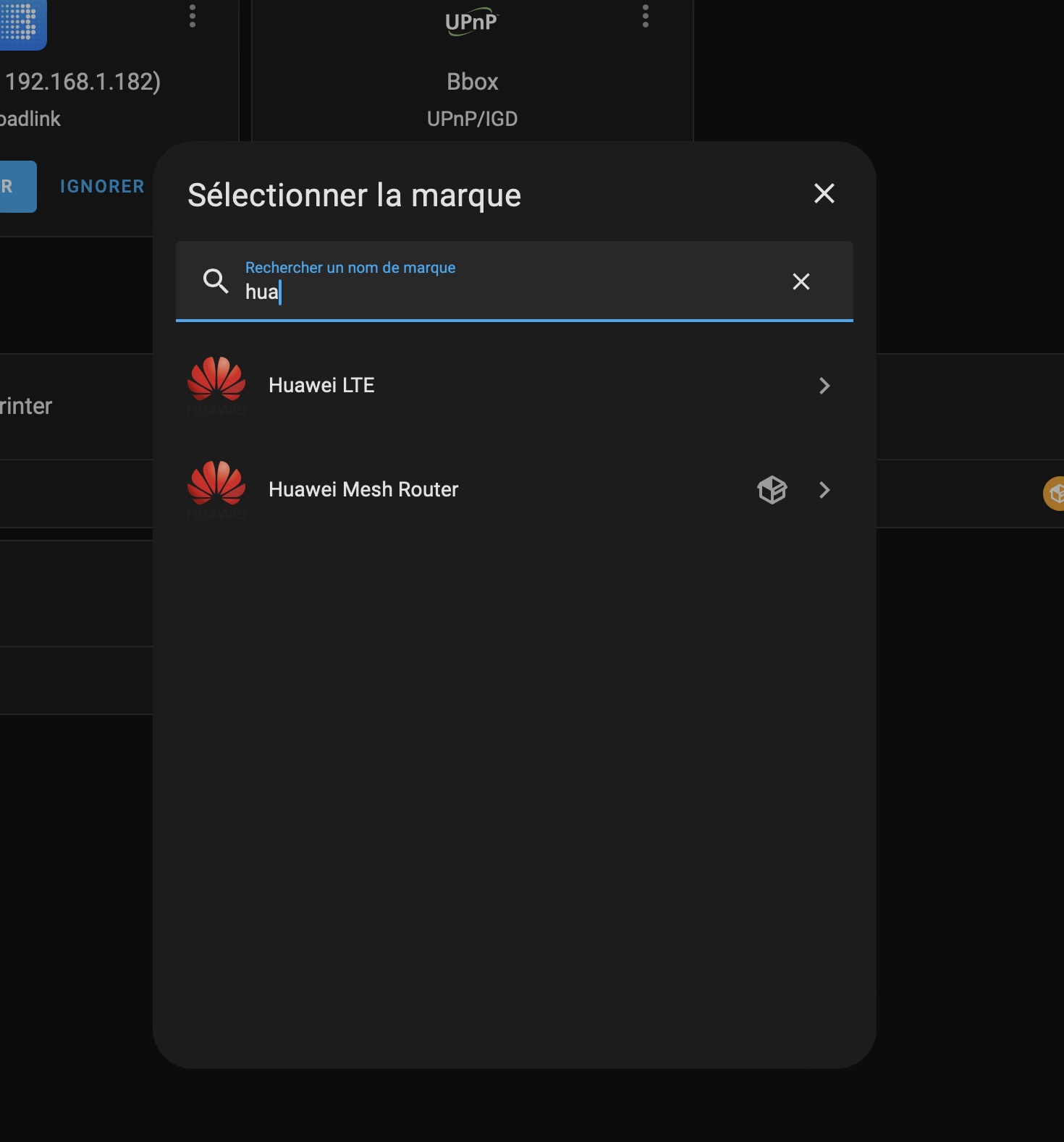Viewport: 1064px width, 1142px height.
Task: Click the partially visible blue button left of IGNORER
Action: pyautogui.click(x=18, y=187)
